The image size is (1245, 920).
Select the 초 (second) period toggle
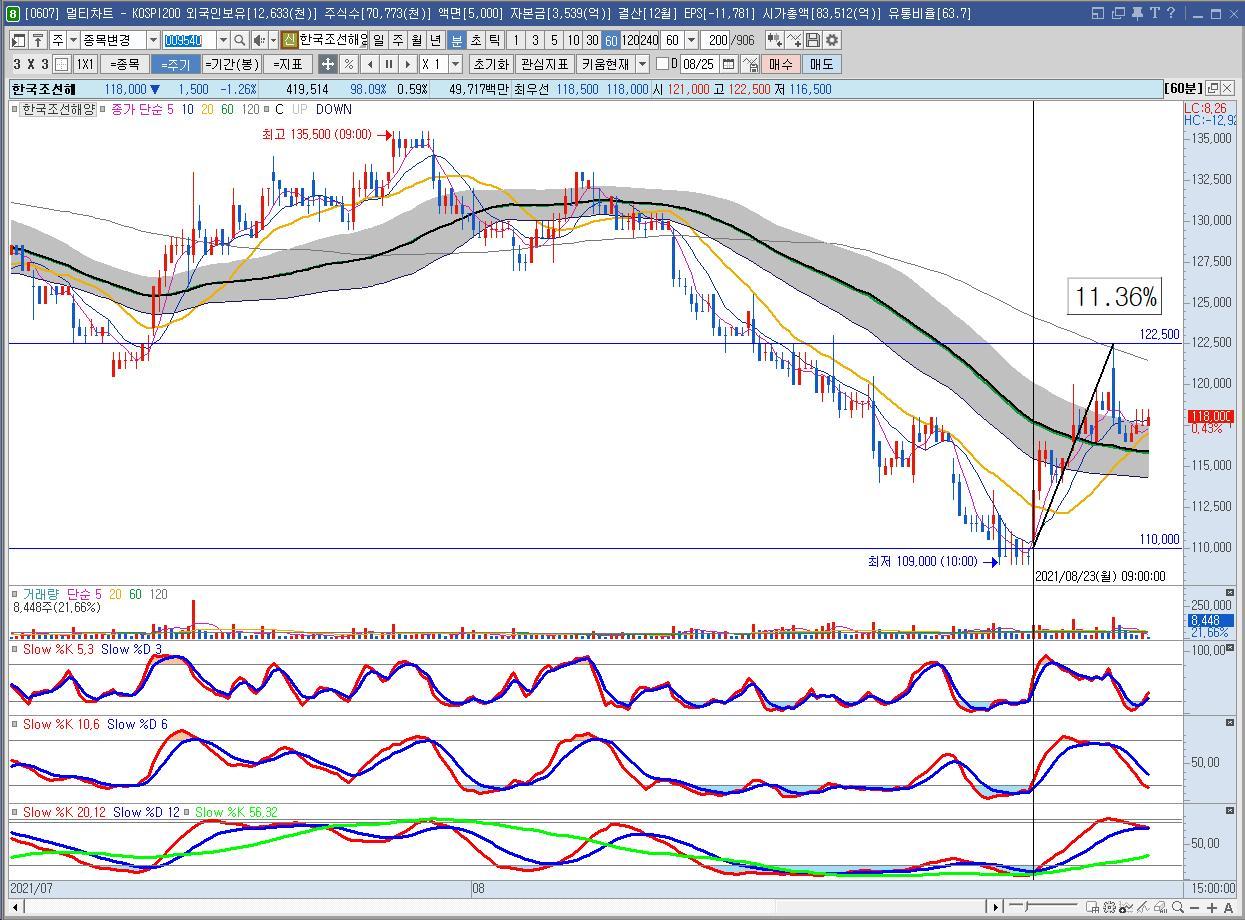tap(476, 40)
